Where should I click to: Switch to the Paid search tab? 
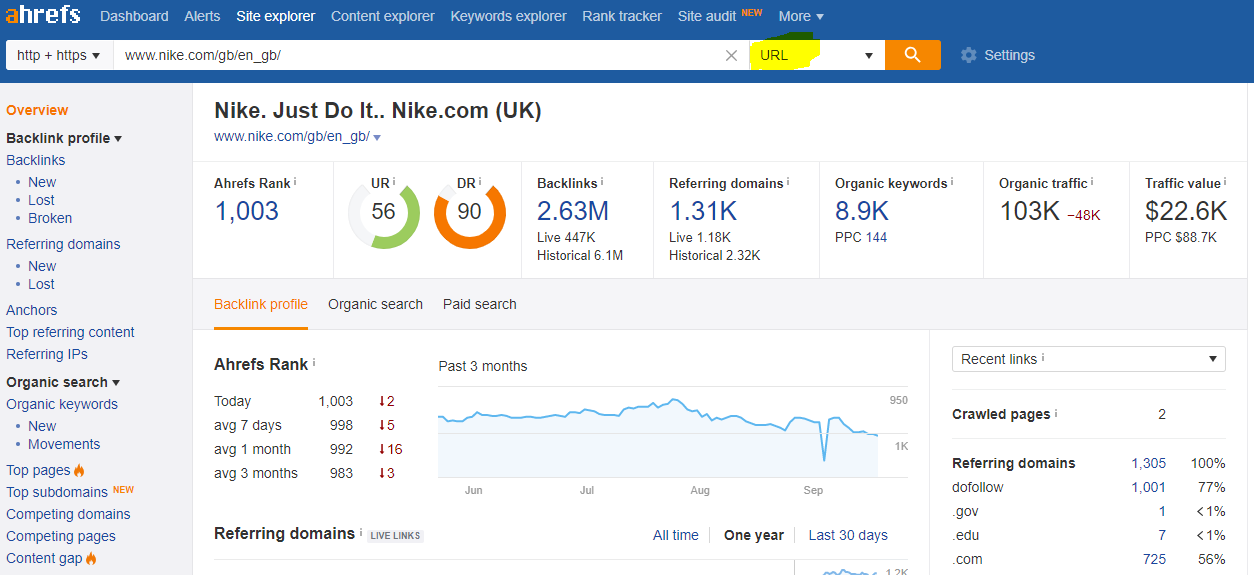480,304
